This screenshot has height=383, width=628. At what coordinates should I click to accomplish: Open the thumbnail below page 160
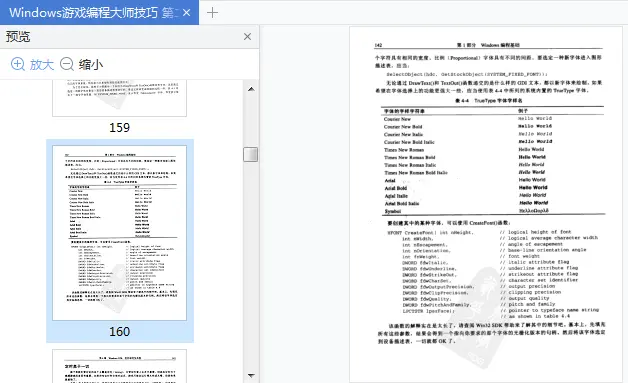click(119, 366)
